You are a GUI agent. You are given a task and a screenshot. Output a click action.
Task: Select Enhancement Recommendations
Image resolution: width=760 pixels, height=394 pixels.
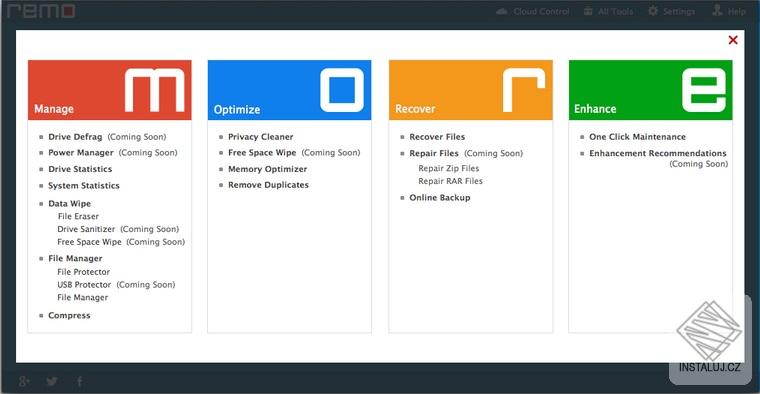[x=658, y=154]
